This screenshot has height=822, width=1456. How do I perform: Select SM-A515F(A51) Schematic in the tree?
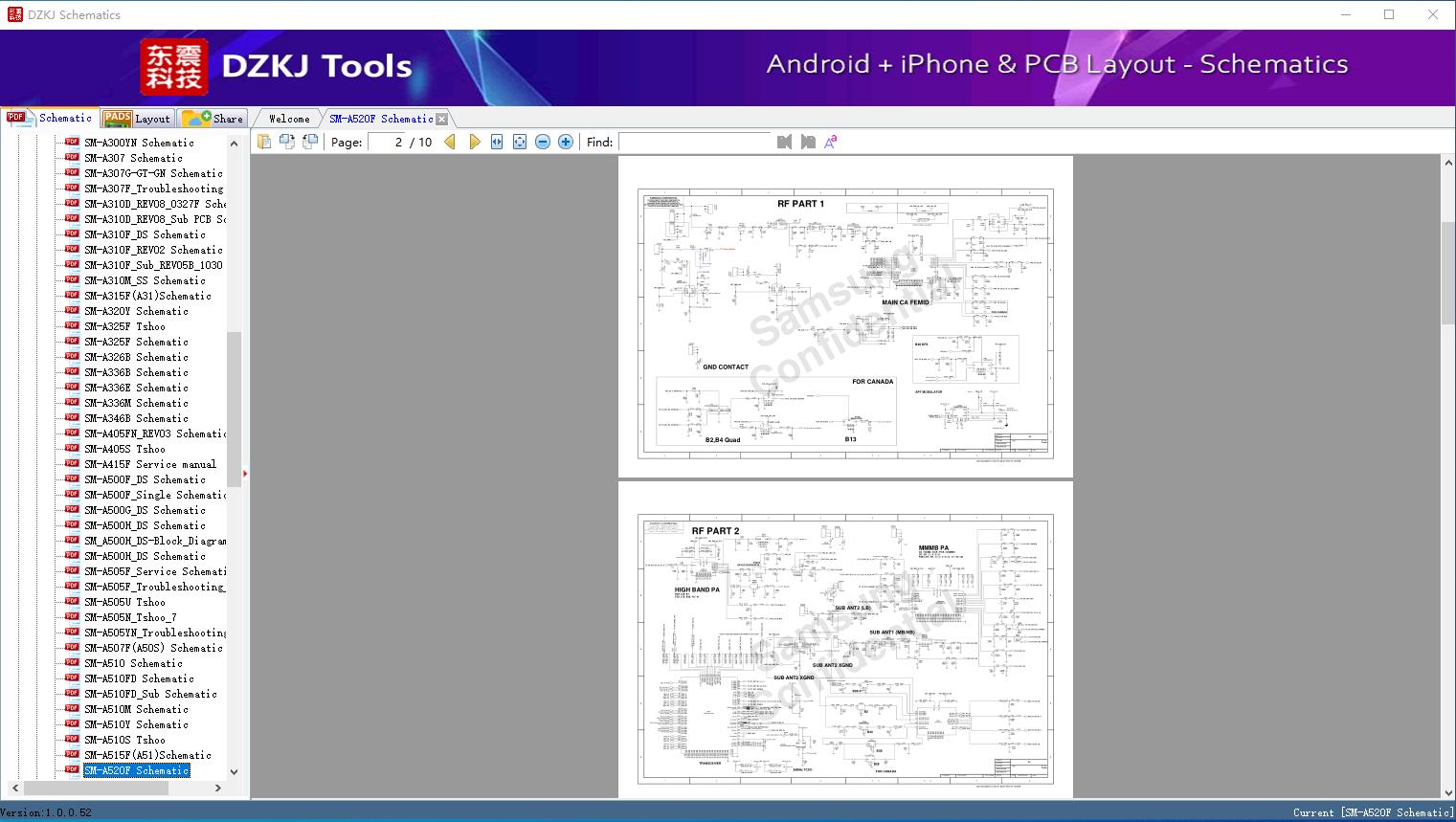147,755
